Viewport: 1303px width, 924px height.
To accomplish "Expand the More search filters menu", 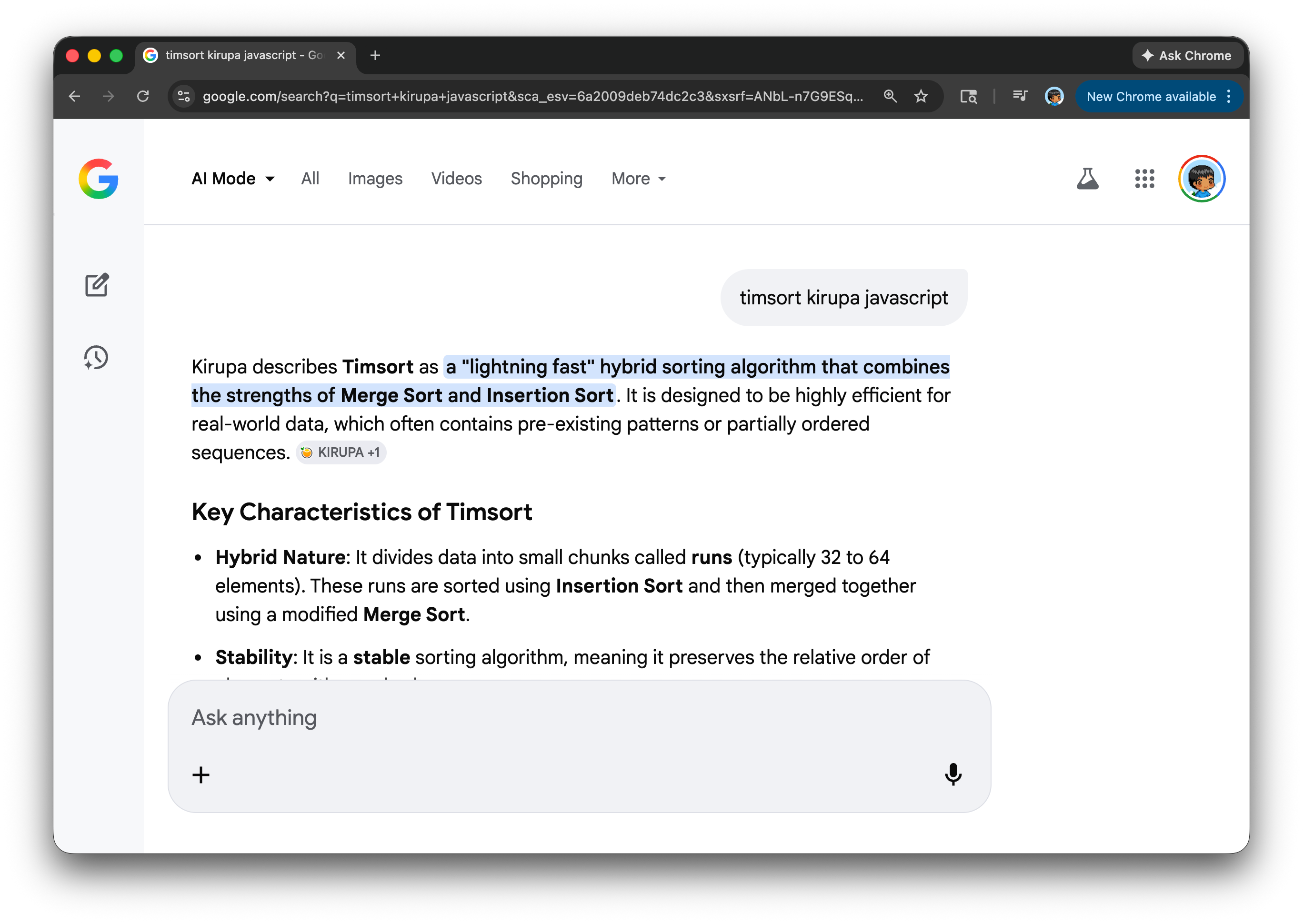I will (x=638, y=179).
